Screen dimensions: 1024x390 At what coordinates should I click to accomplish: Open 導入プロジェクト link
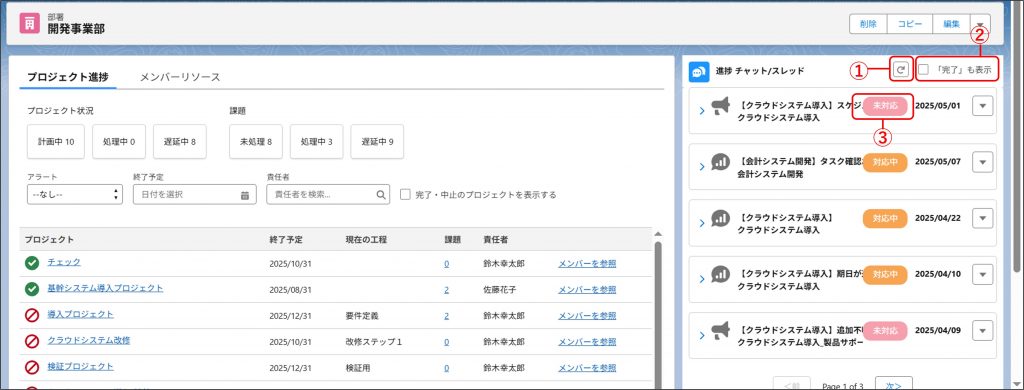tap(80, 314)
